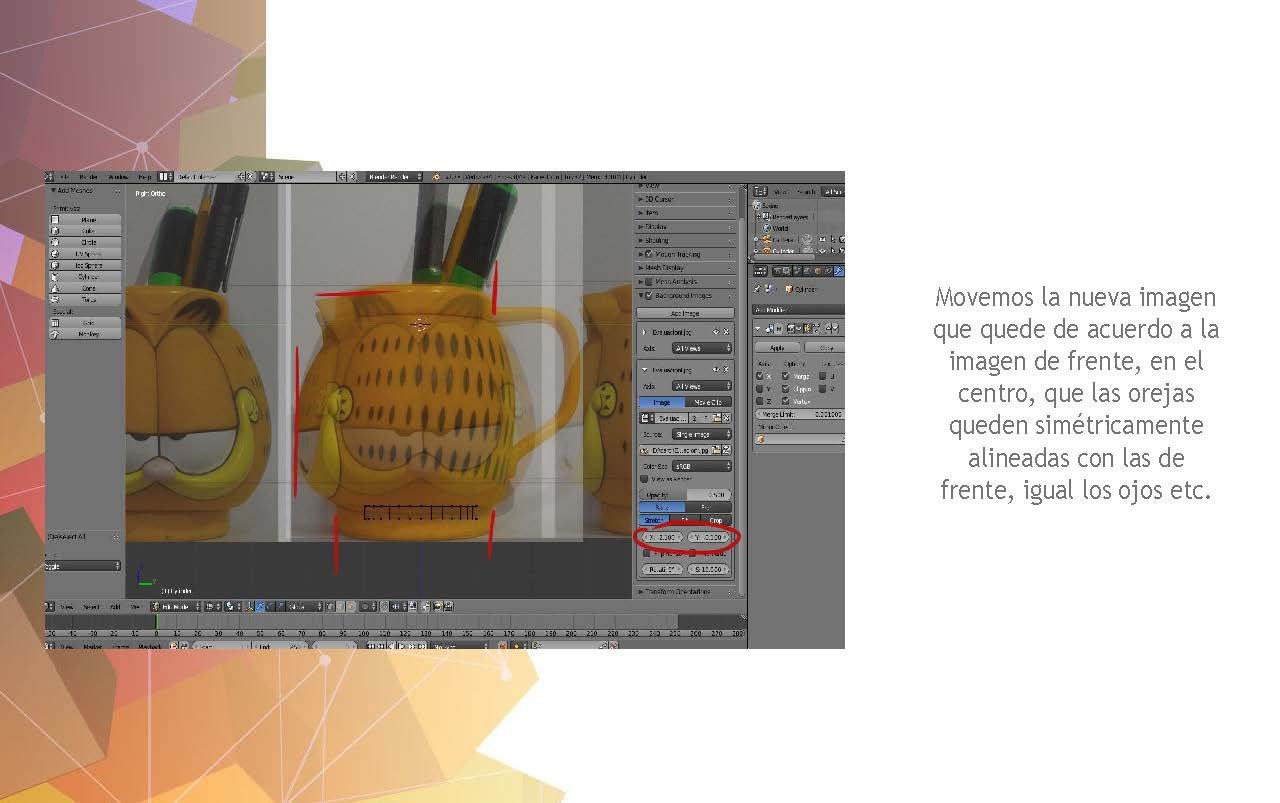
Task: Toggle Clipping option in Mirror modifier
Action: point(786,388)
